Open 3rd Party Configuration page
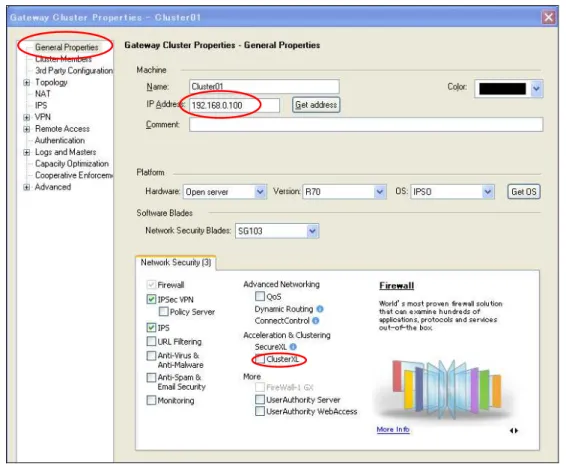566x466 pixels. [x=74, y=70]
